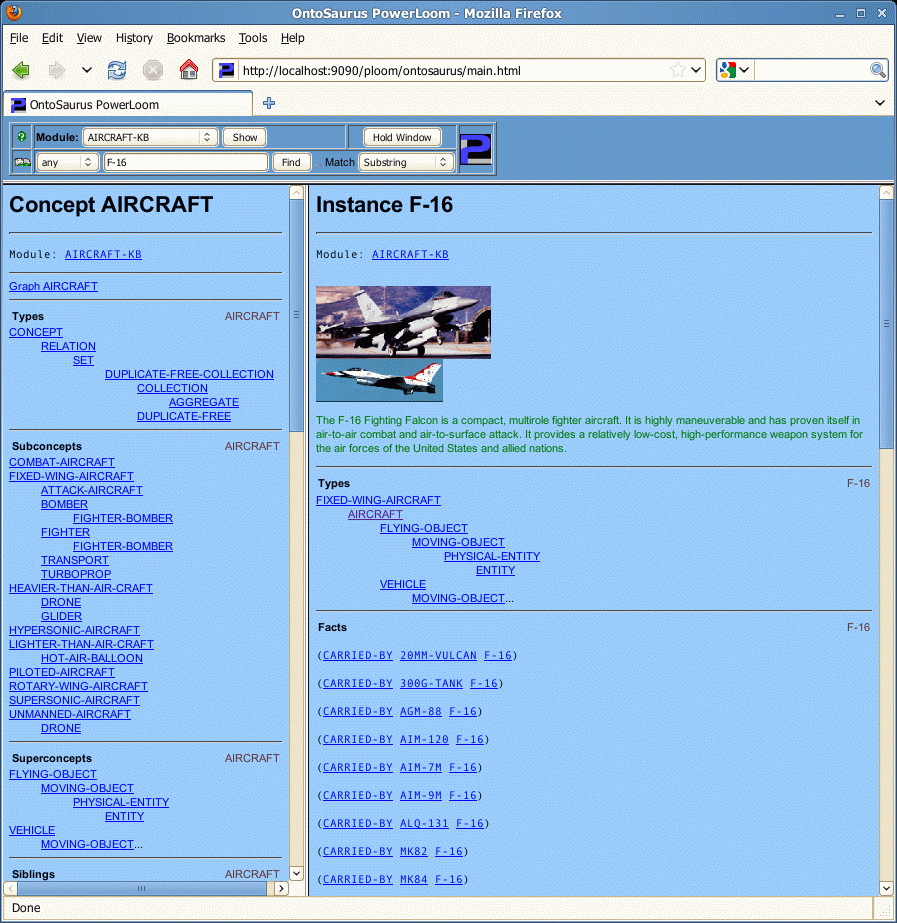Click the search magnifier icon
The image size is (897, 923).
click(x=878, y=70)
